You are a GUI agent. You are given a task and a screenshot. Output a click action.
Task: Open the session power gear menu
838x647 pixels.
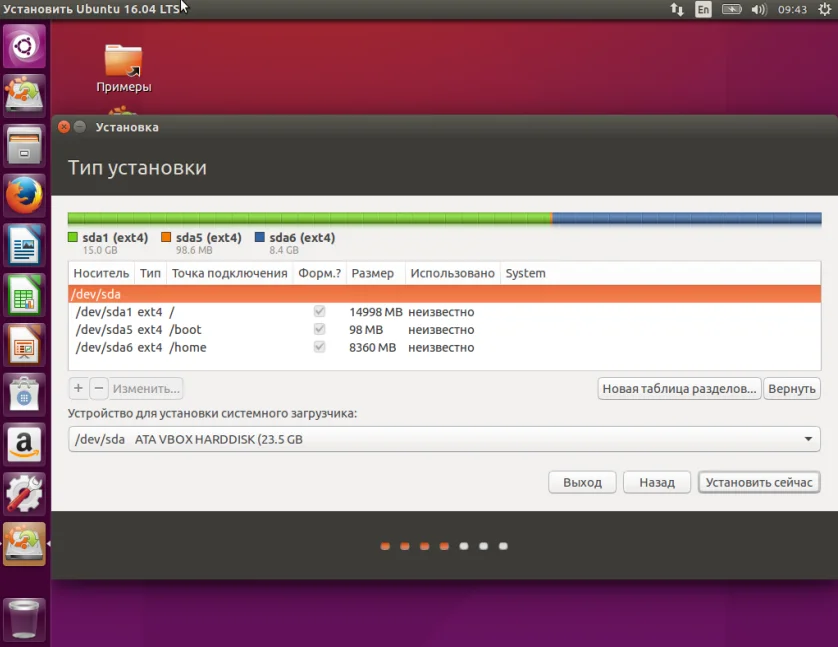825,10
